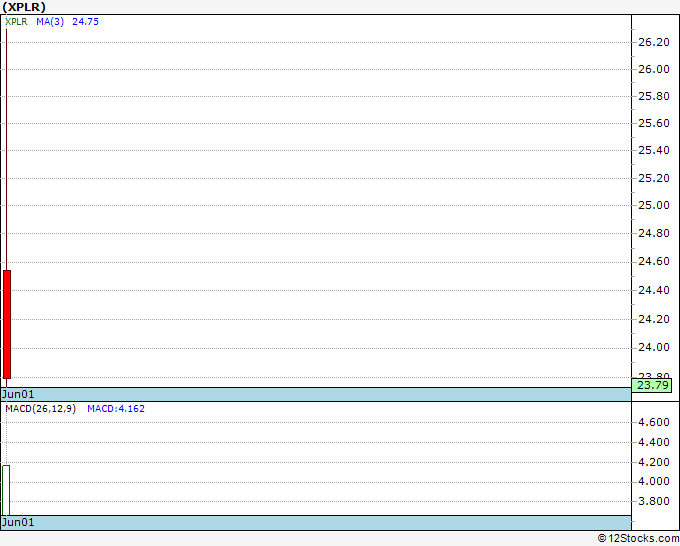Click the moving average value 24.75
Viewport: 680px width, 546px height.
pos(85,22)
